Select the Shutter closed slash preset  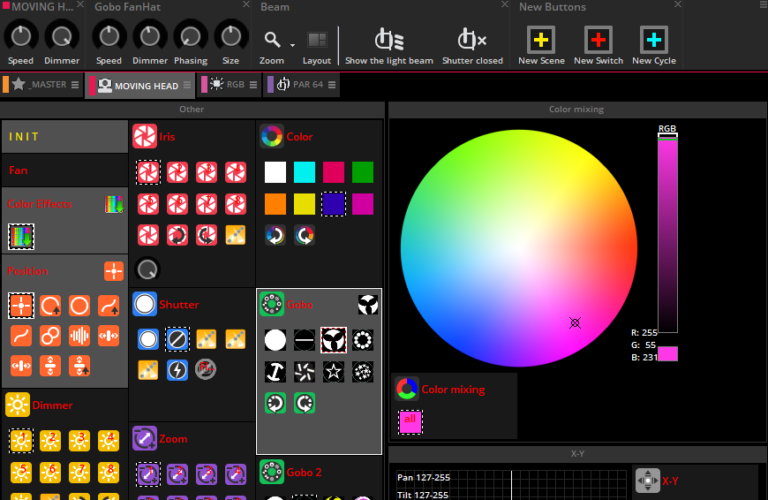tap(177, 339)
